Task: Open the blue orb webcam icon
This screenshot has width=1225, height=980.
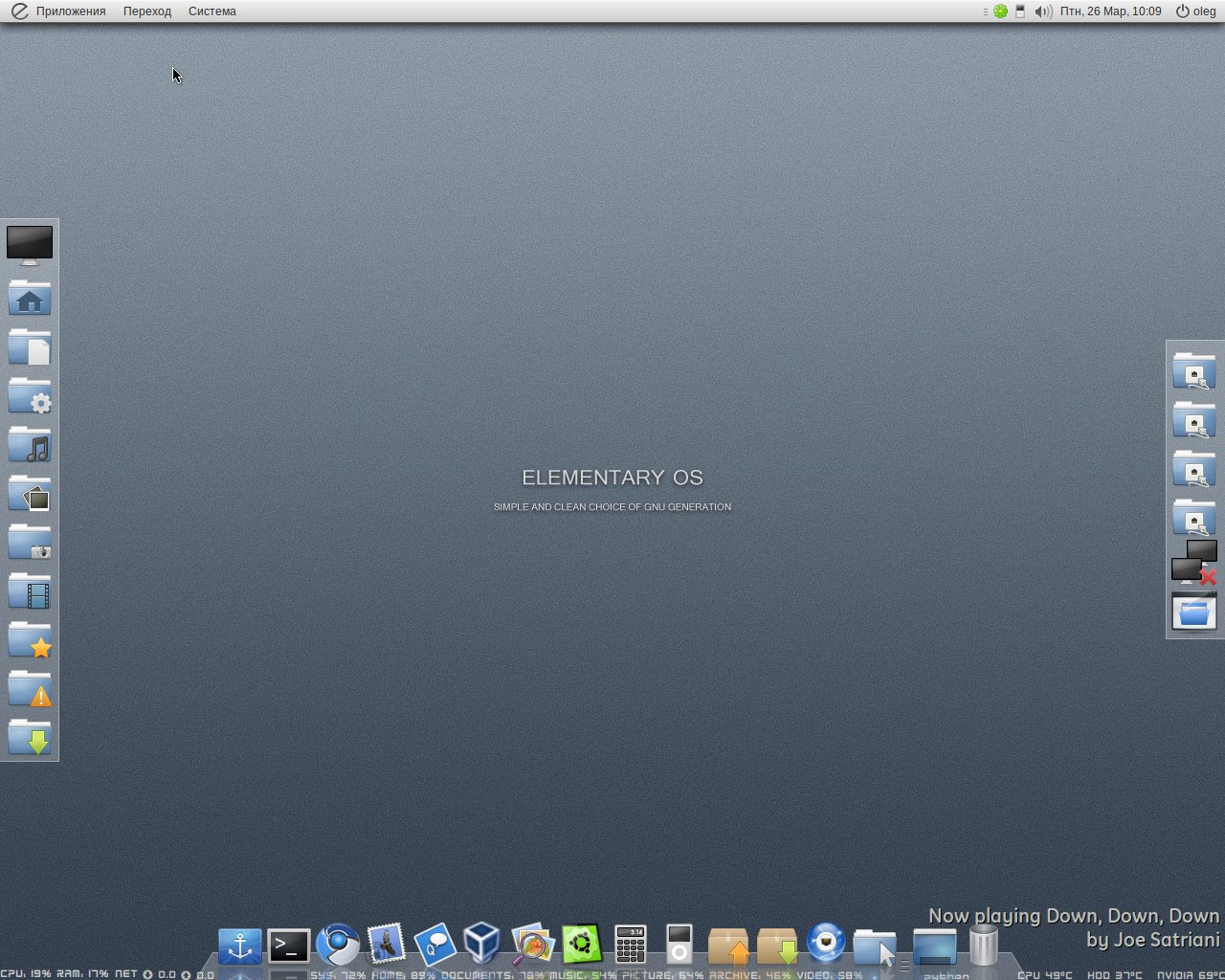Action: 826,945
